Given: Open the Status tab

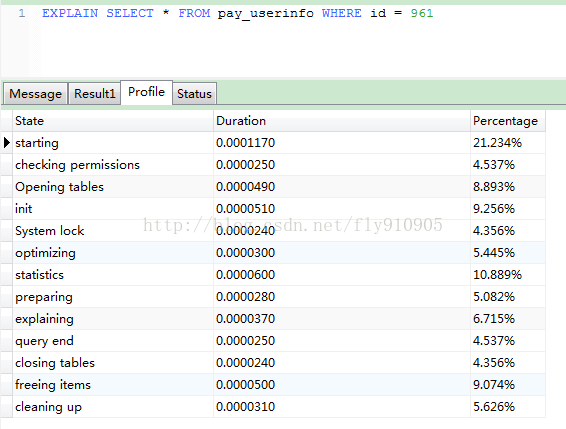Looking at the screenshot, I should click(194, 94).
